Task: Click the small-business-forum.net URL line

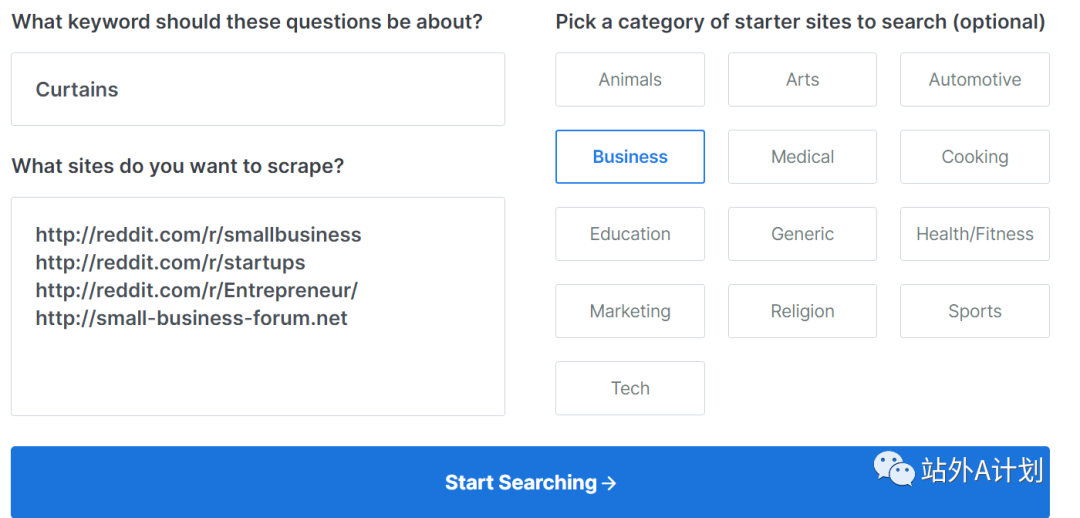Action: point(191,319)
